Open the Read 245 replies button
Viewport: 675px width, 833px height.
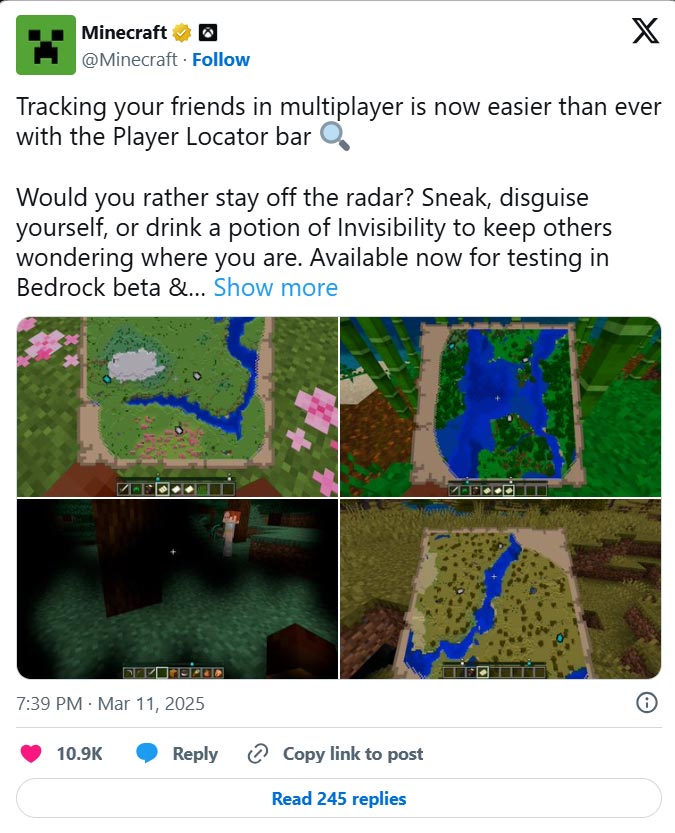pos(339,798)
